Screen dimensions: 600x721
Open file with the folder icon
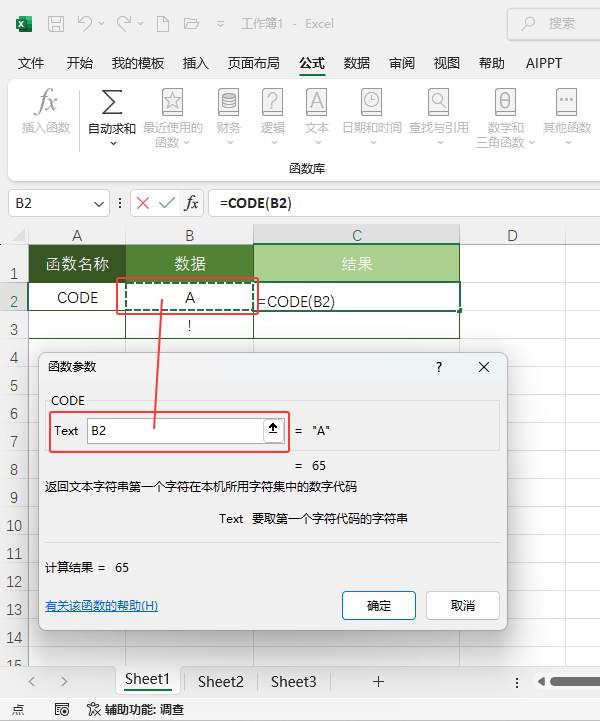click(191, 23)
